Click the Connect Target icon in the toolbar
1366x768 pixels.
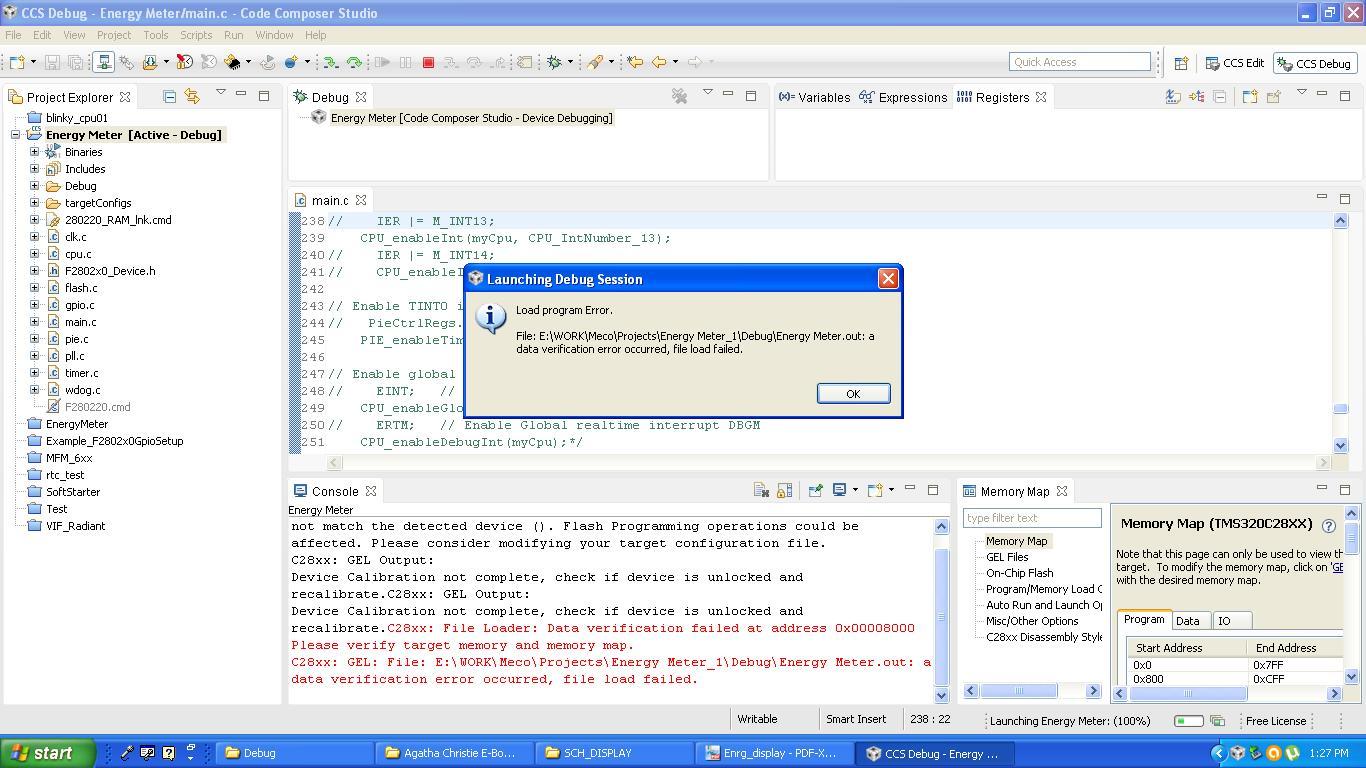pos(103,63)
